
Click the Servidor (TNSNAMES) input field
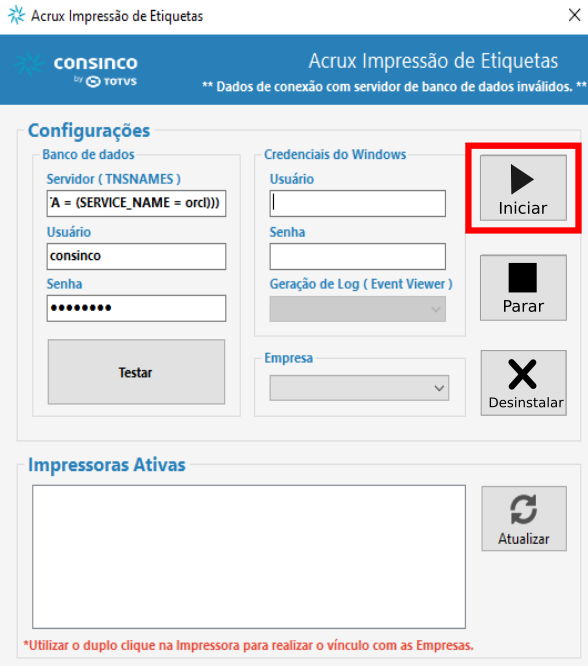(136, 203)
